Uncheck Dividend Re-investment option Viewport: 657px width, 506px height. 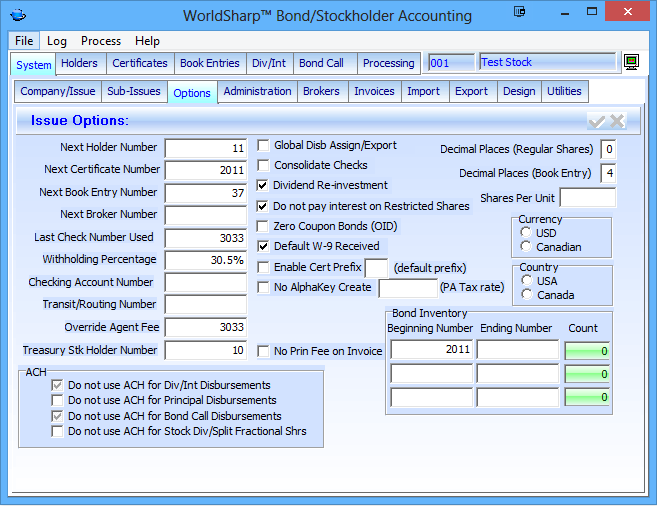pyautogui.click(x=264, y=185)
